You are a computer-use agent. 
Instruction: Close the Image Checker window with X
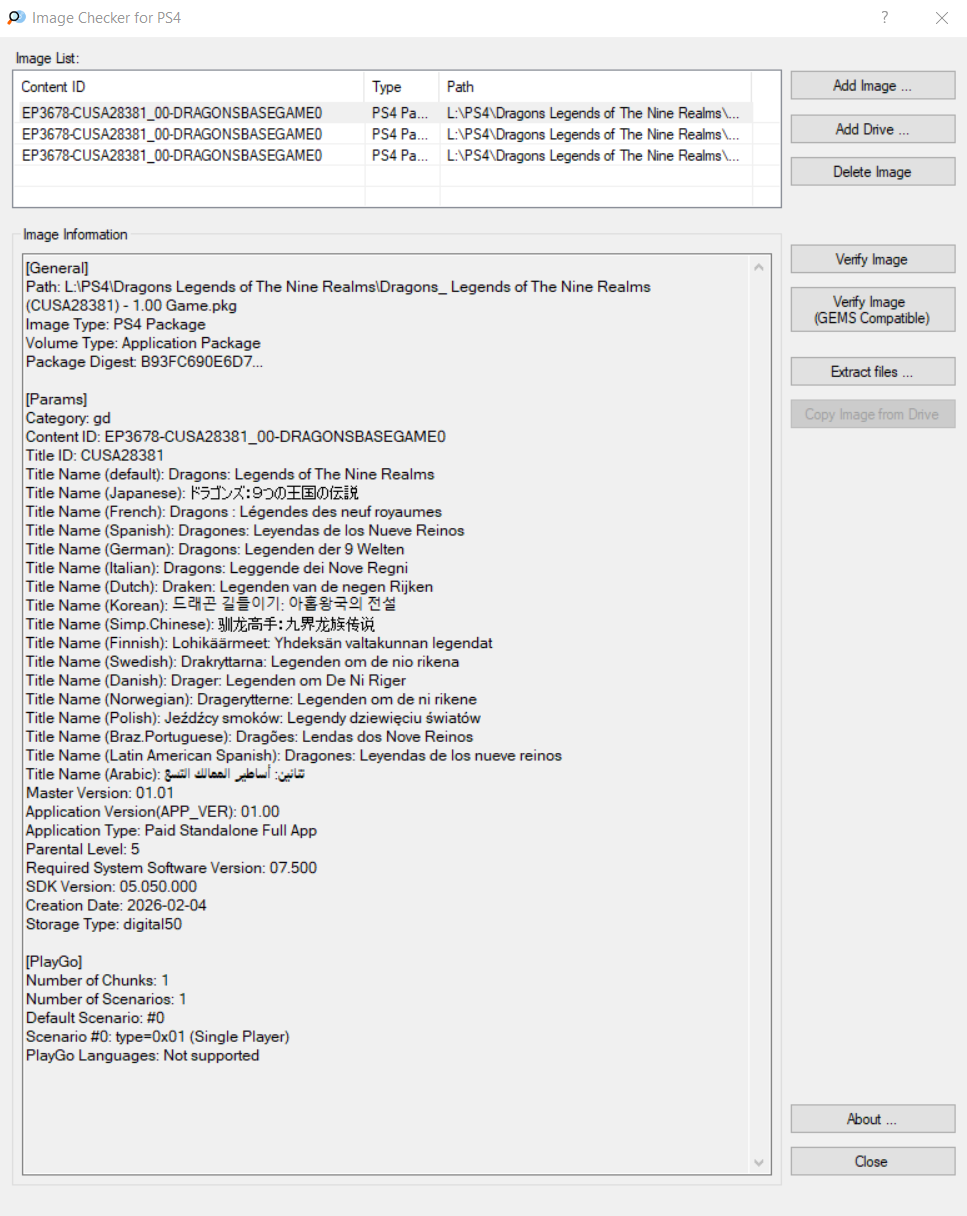[x=941, y=17]
